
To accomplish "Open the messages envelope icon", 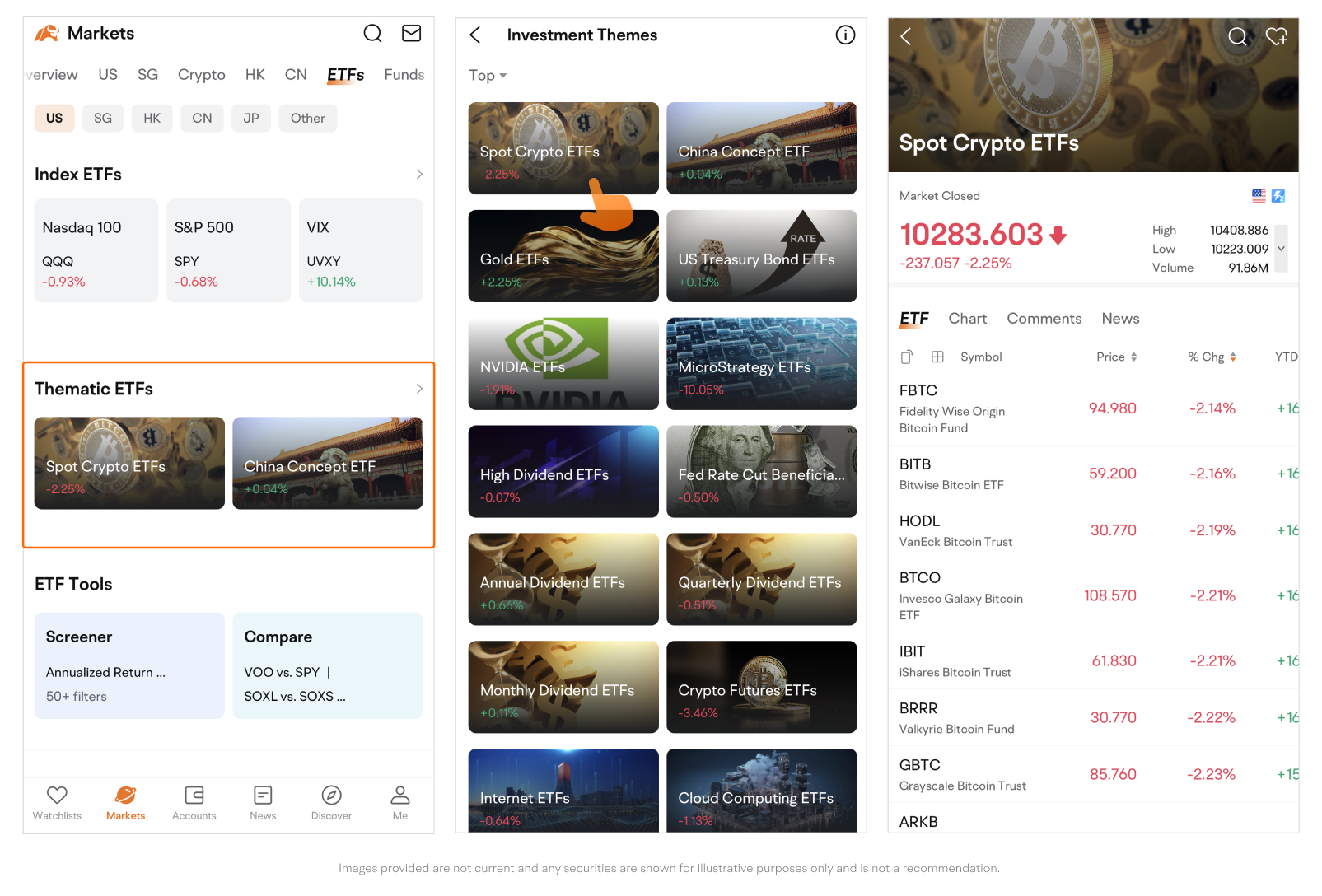I will (411, 34).
